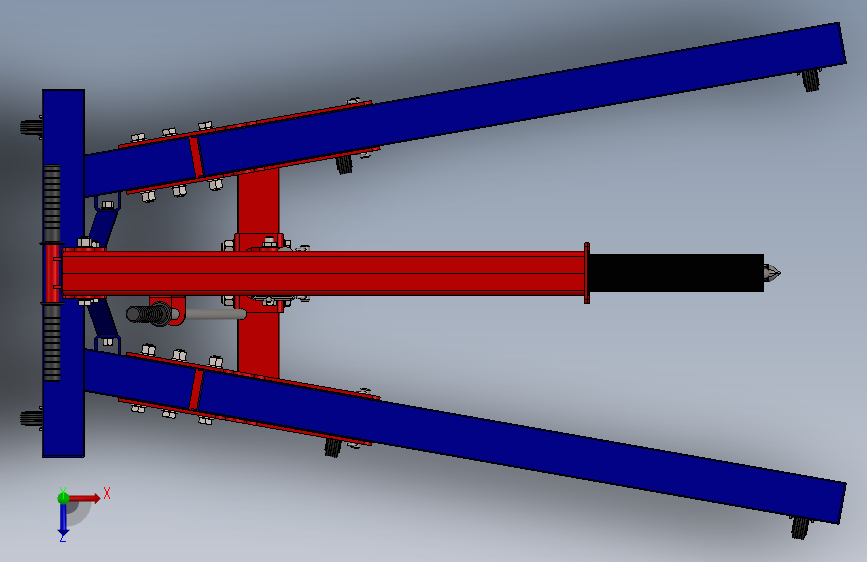867x562 pixels.
Task: Select the grey pointed tip on the black cylinder
Action: click(x=772, y=273)
